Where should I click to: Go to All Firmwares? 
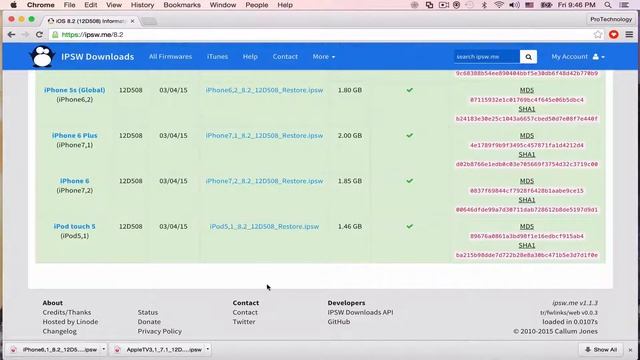coord(170,57)
